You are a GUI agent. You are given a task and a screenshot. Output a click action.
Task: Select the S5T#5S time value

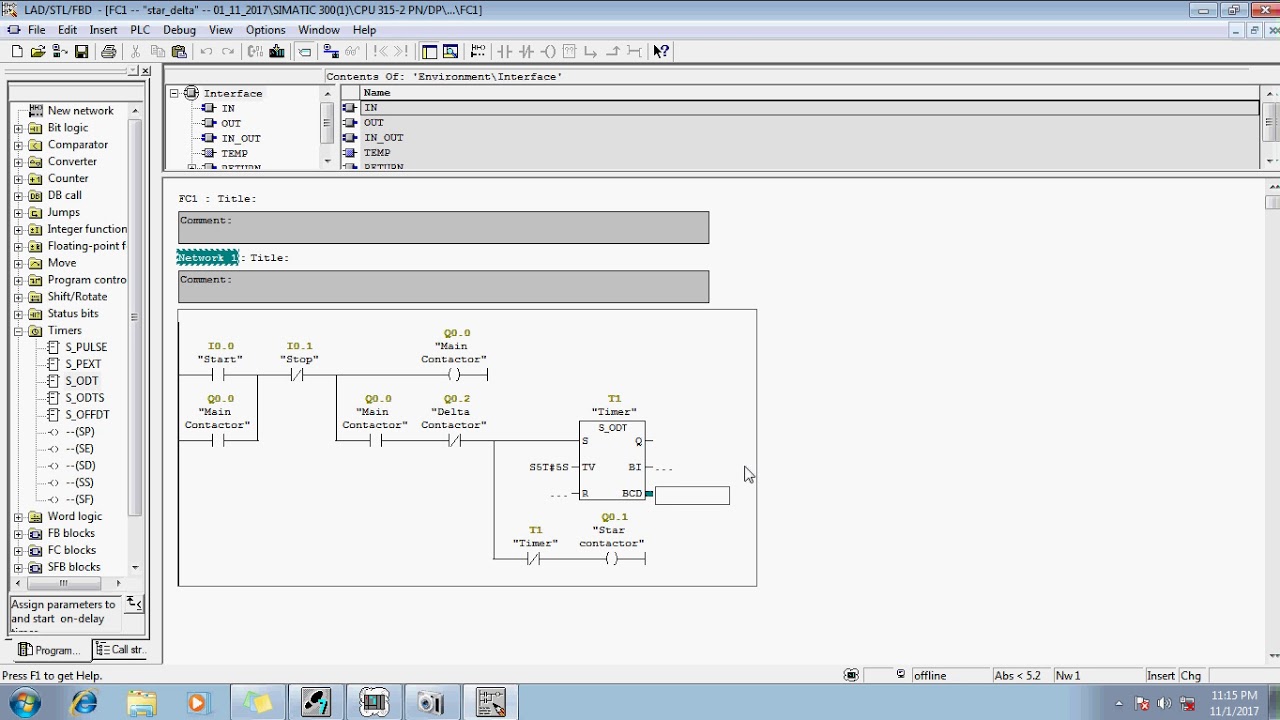(x=549, y=467)
